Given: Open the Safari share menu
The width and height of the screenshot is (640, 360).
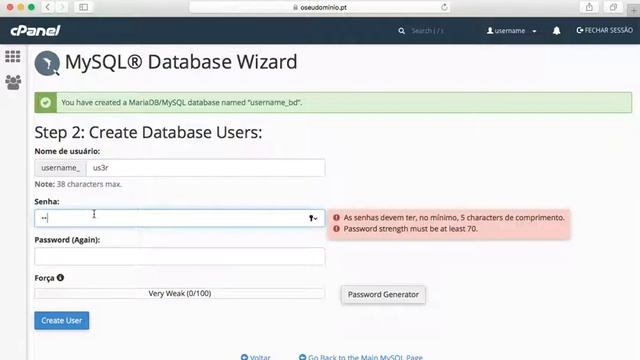Looking at the screenshot, I should 589,7.
